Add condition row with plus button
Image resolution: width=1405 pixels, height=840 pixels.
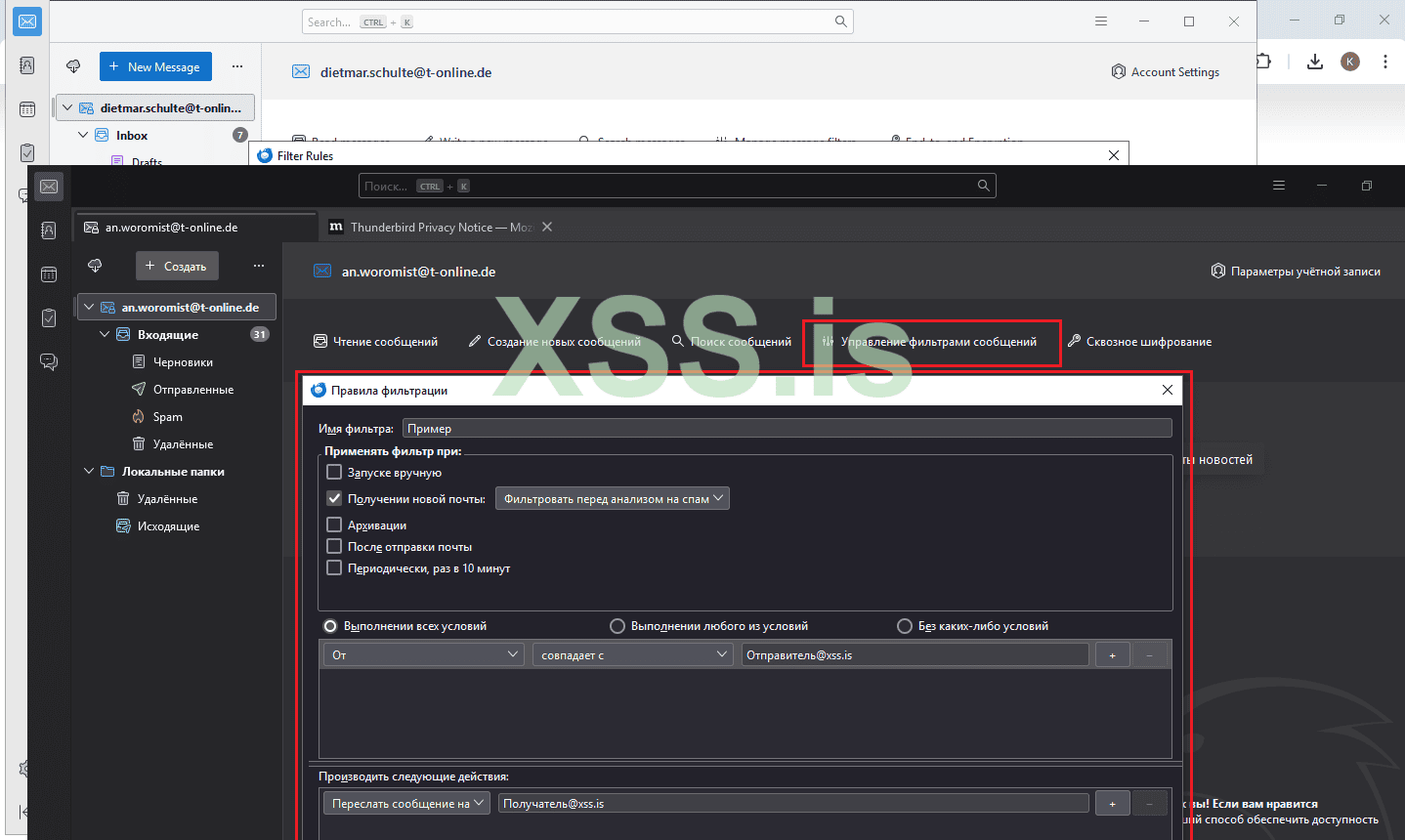(1112, 654)
